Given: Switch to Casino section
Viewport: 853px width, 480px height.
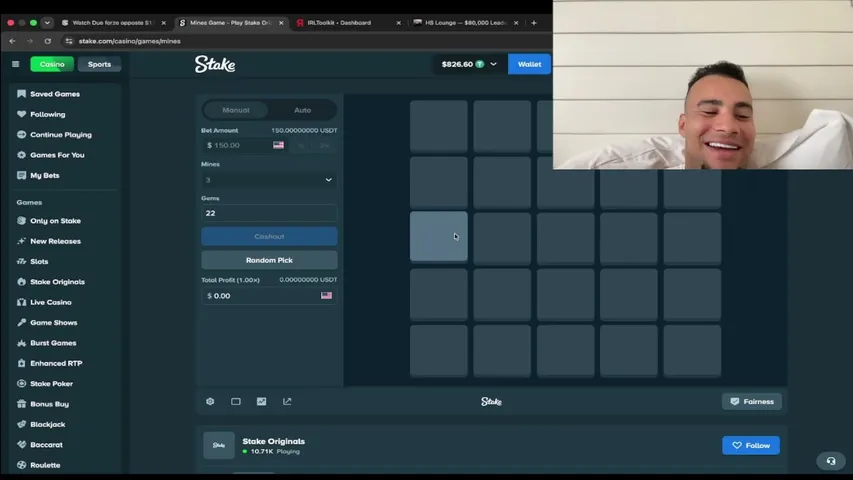Looking at the screenshot, I should click(52, 64).
